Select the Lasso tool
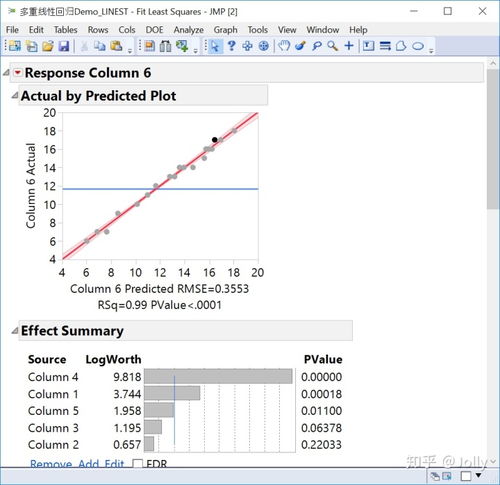This screenshot has height=485, width=500. click(317, 46)
